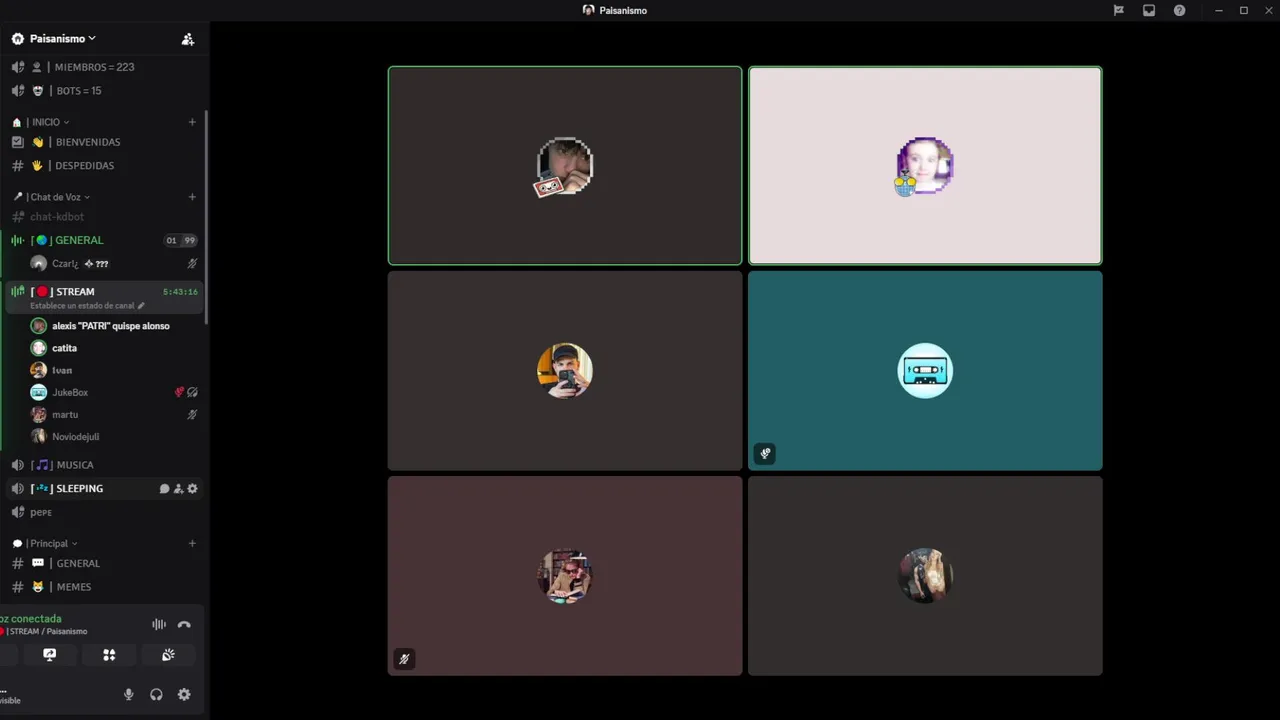Click the flag icon in title bar
Screen dimensions: 1280x720
tap(1119, 10)
